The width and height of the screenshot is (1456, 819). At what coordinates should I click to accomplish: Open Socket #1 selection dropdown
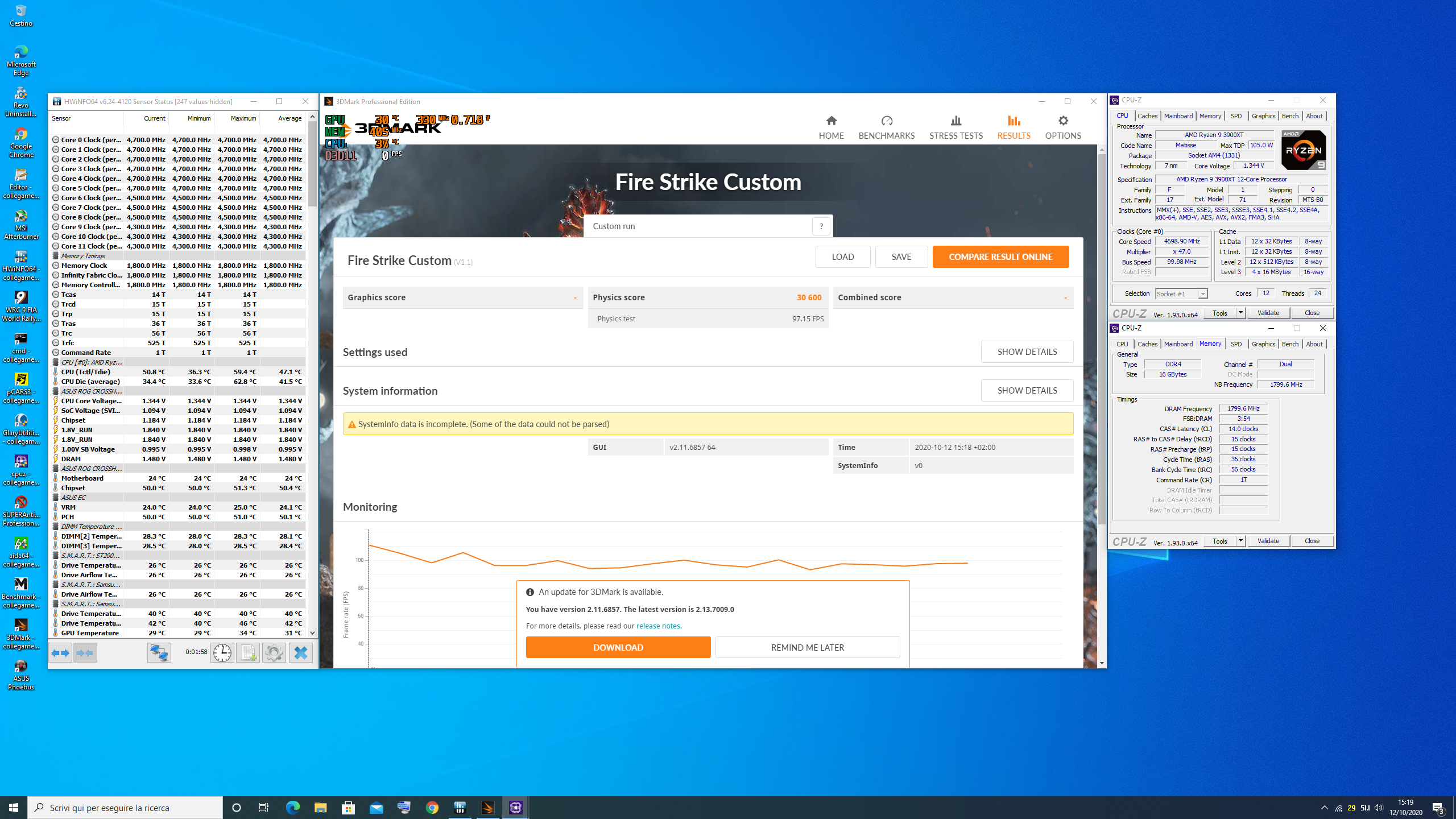pyautogui.click(x=1202, y=294)
